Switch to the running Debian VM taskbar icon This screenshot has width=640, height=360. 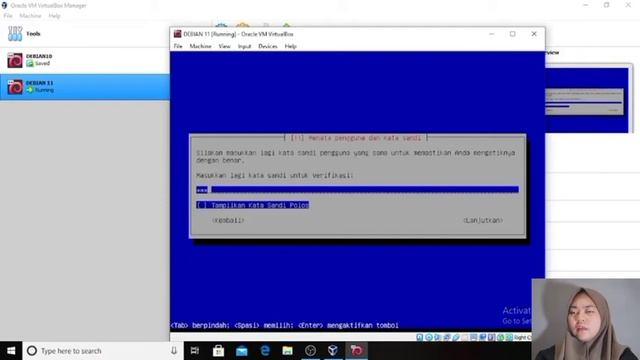pos(356,351)
